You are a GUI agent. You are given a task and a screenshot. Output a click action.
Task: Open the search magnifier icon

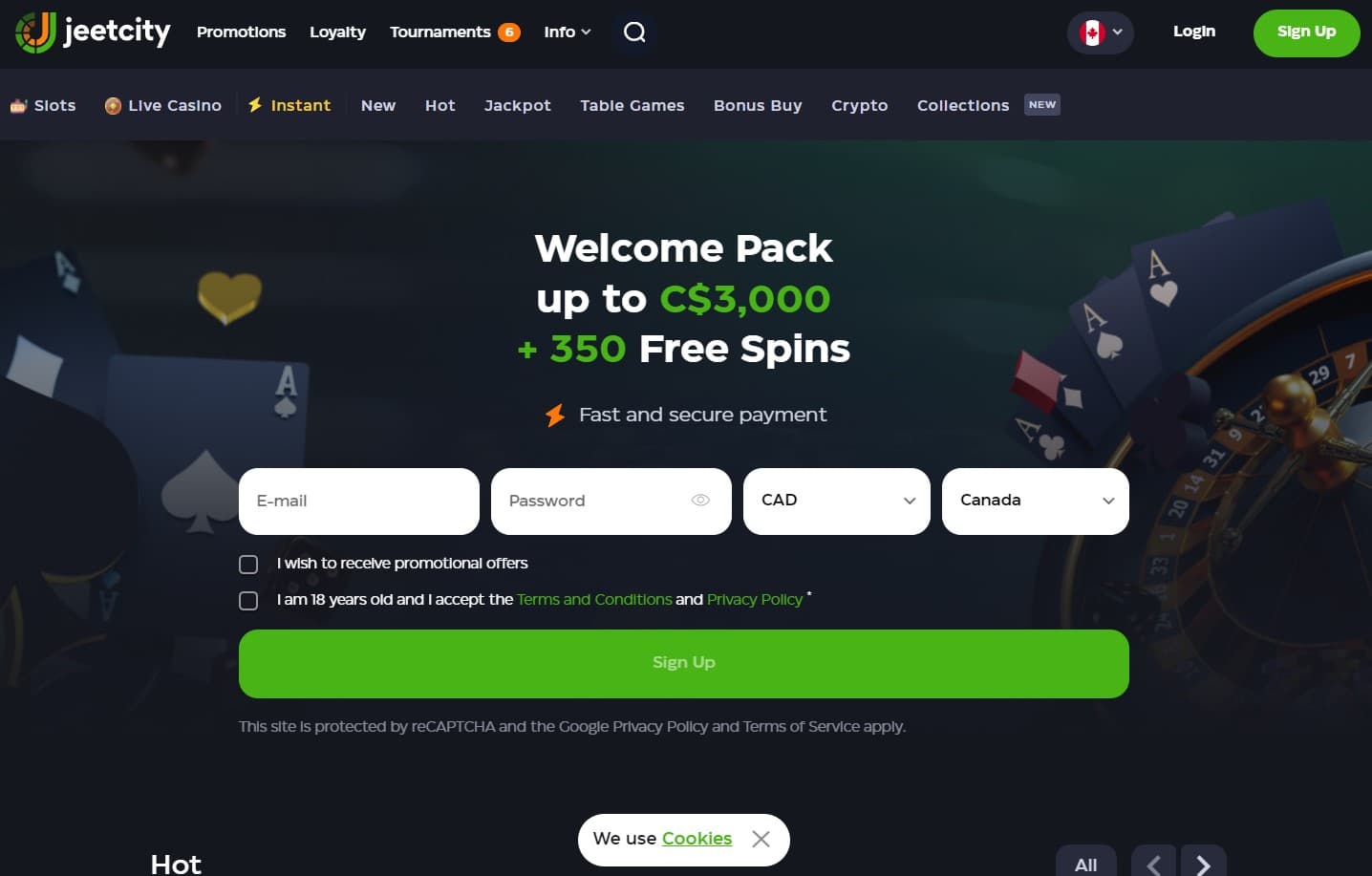point(634,32)
